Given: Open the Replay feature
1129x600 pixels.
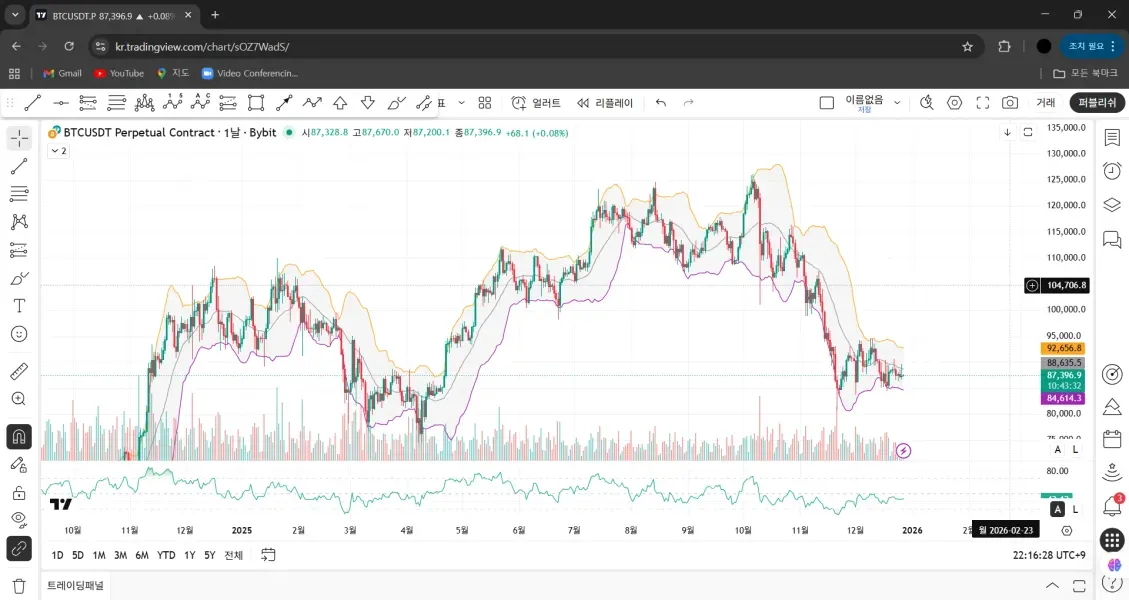Looking at the screenshot, I should (x=605, y=103).
